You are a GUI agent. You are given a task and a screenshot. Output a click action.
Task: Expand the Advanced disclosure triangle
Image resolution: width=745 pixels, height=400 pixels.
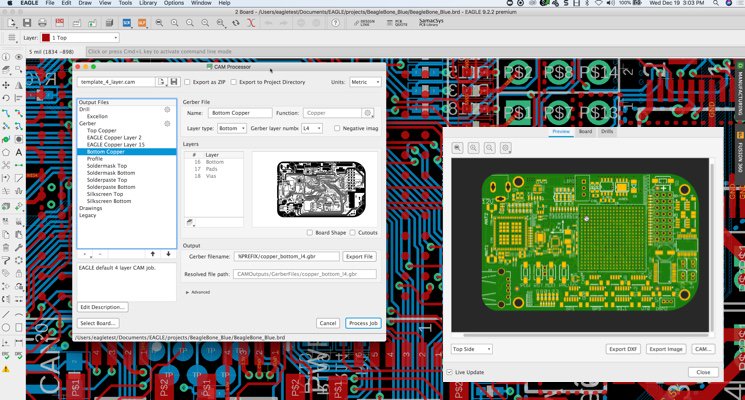point(187,293)
